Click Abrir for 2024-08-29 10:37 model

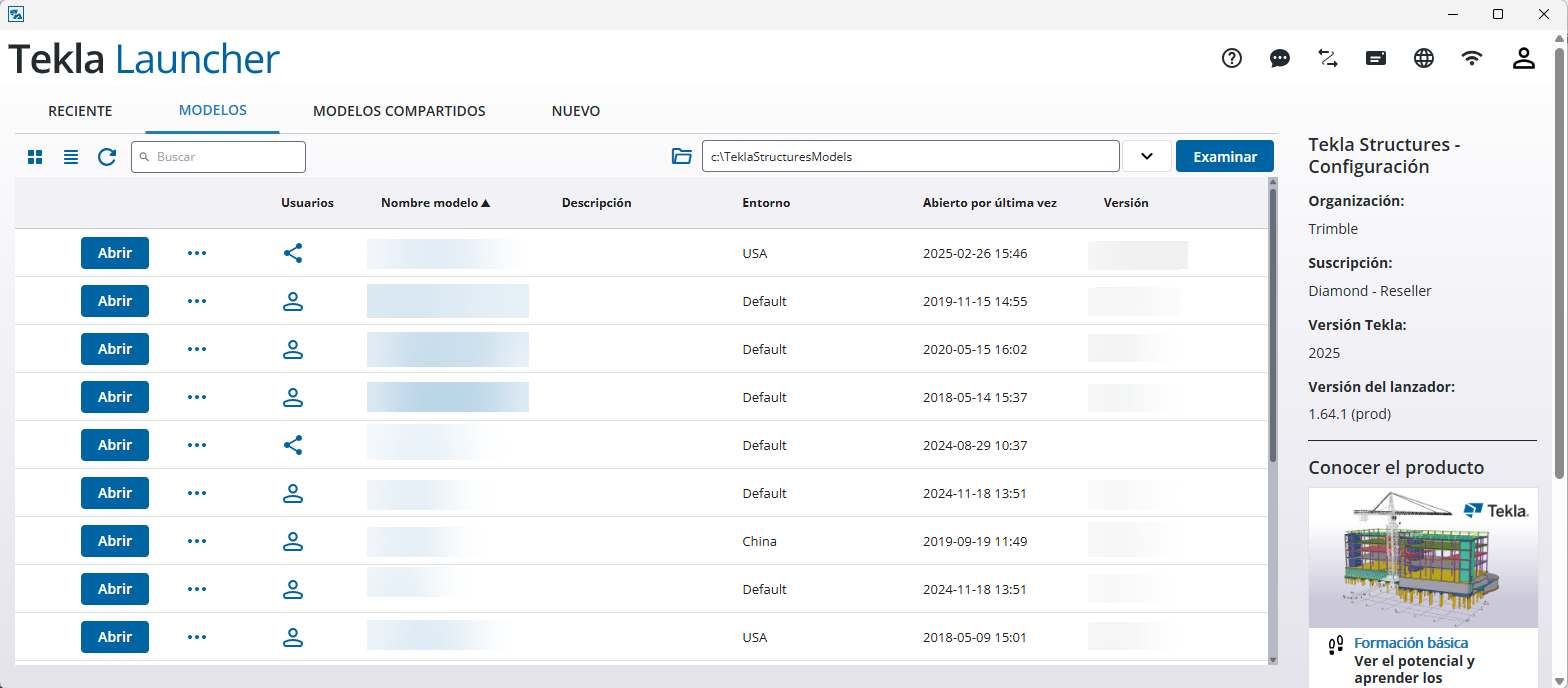point(115,445)
